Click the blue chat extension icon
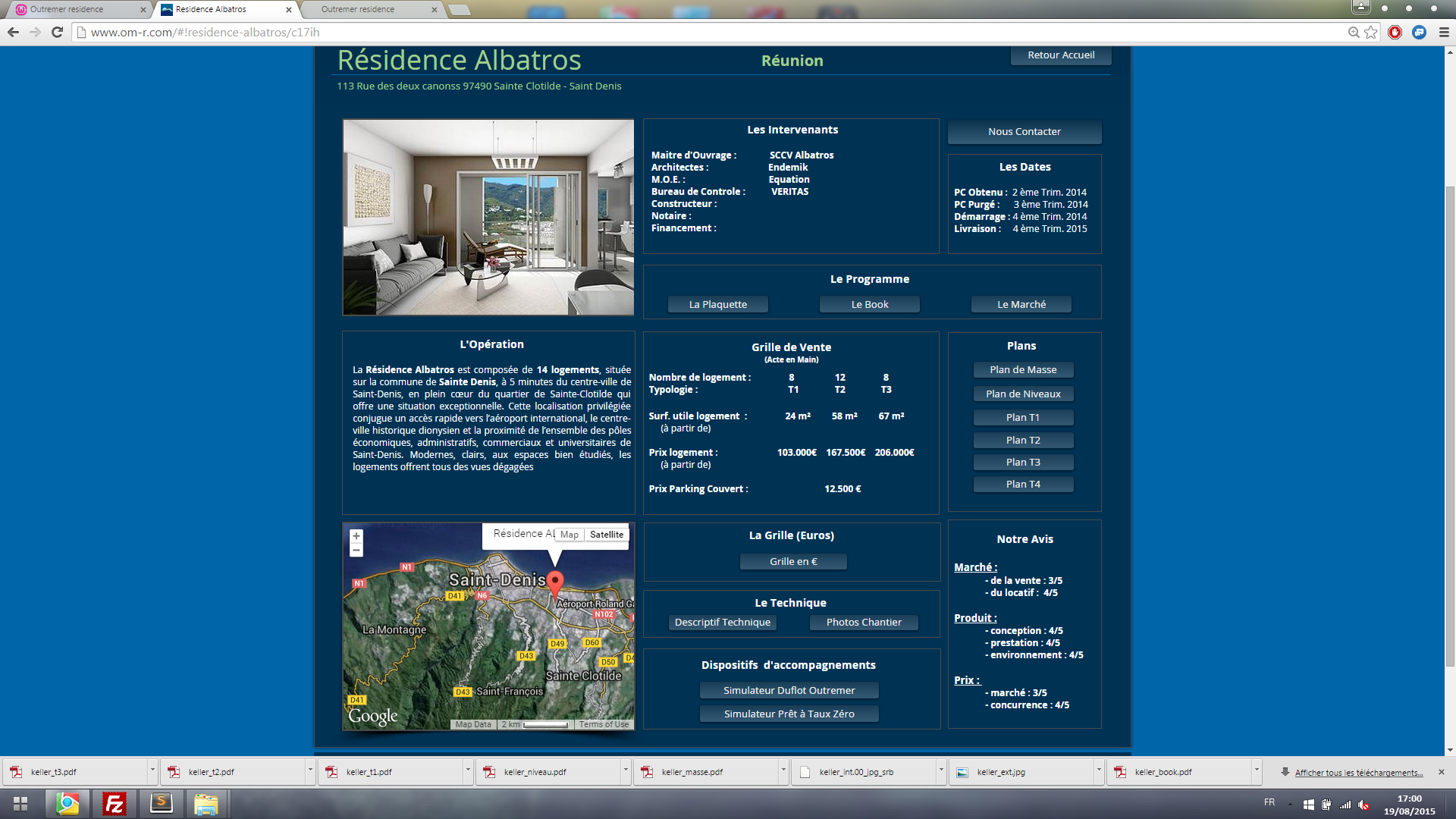1456x819 pixels. click(1419, 32)
